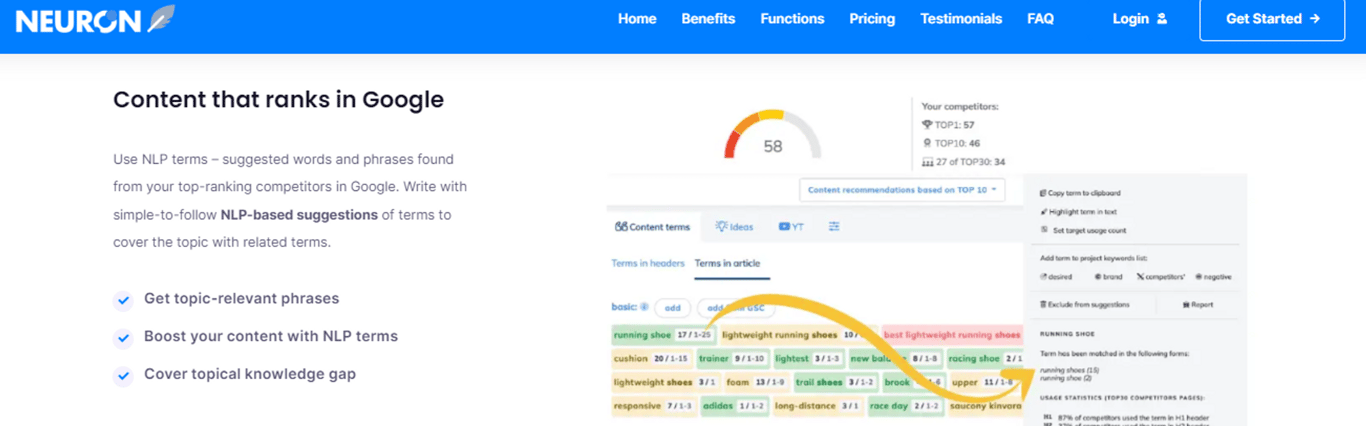Viewport: 1366px width, 426px height.
Task: Click the podium icon beside TOP30
Action: pyautogui.click(x=927, y=161)
